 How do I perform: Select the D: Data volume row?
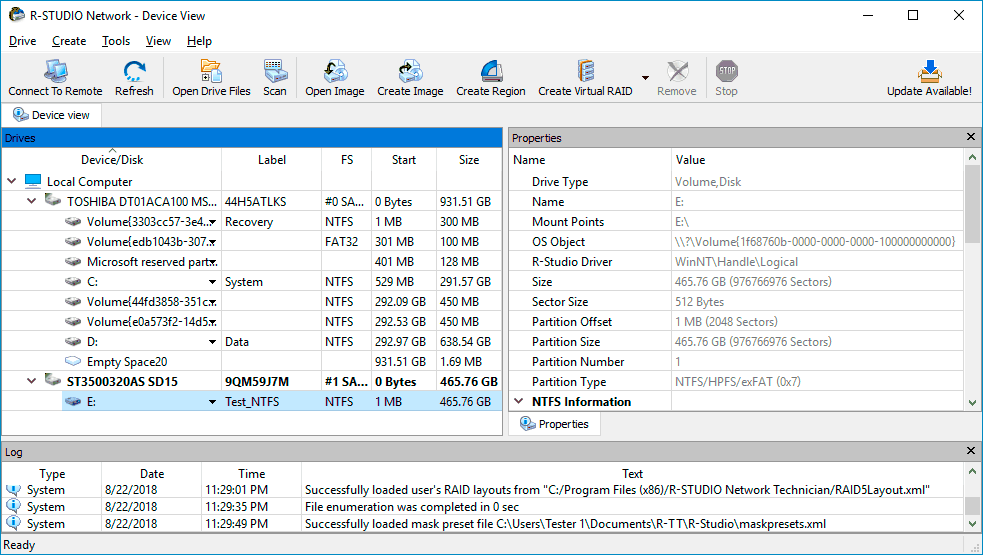pos(94,342)
